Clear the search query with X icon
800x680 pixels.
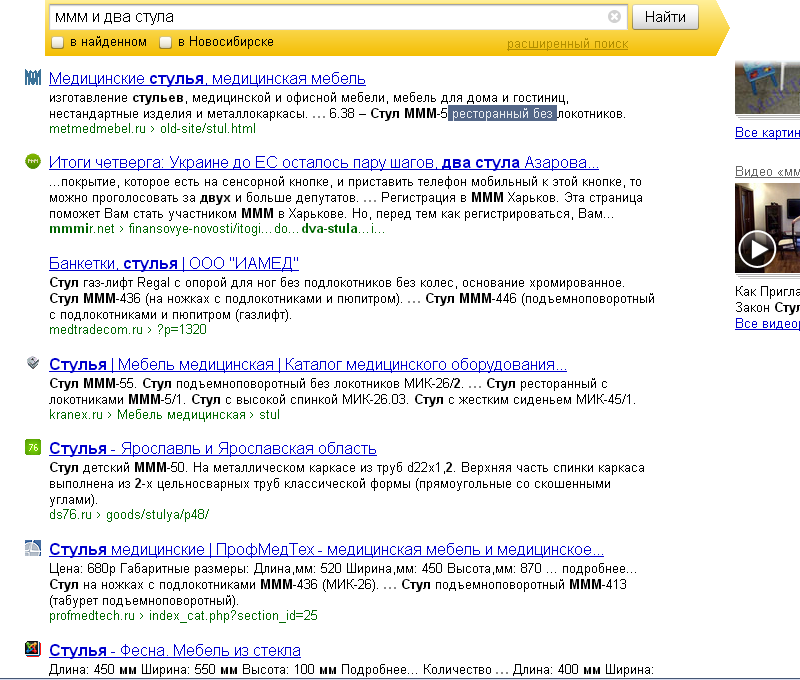pyautogui.click(x=614, y=17)
